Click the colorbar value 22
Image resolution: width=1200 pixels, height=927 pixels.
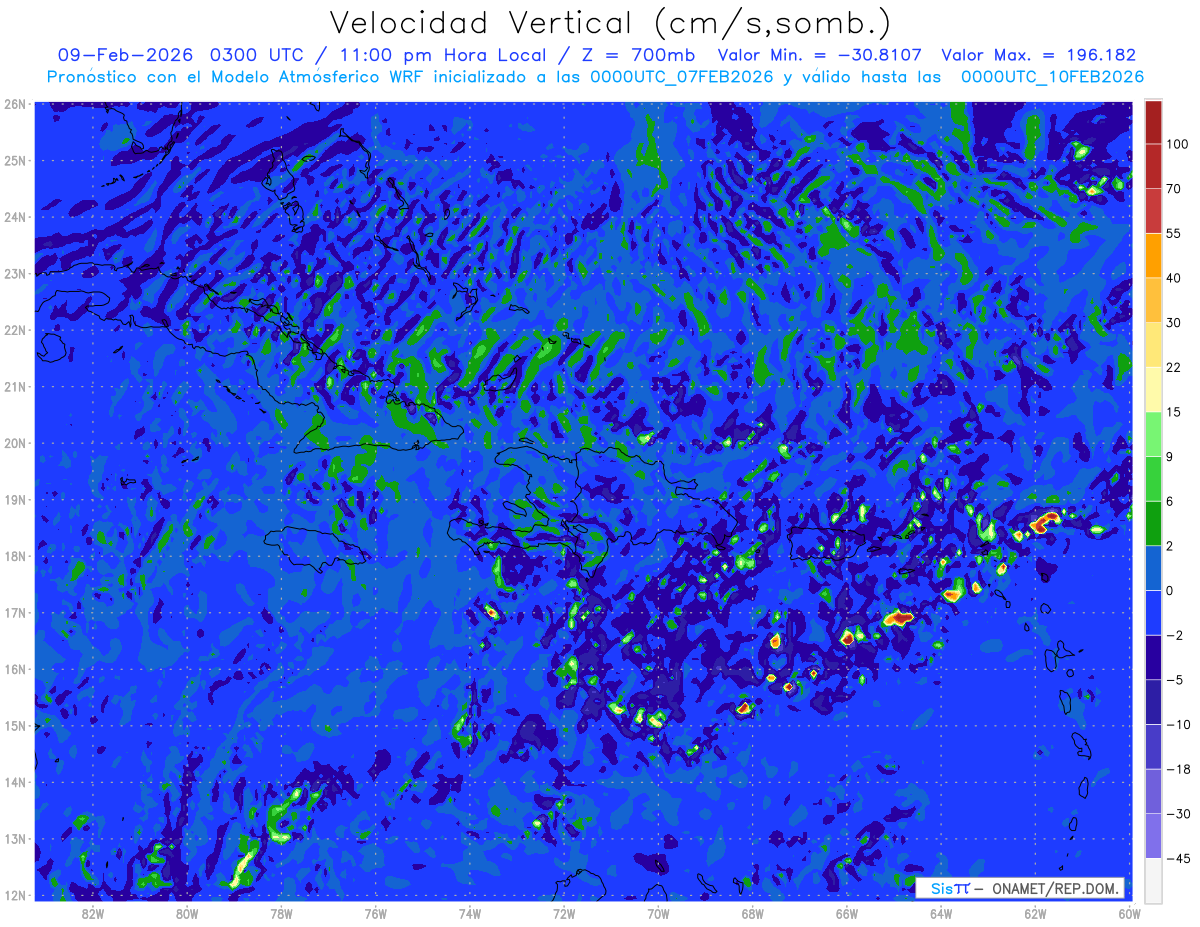coord(1174,368)
